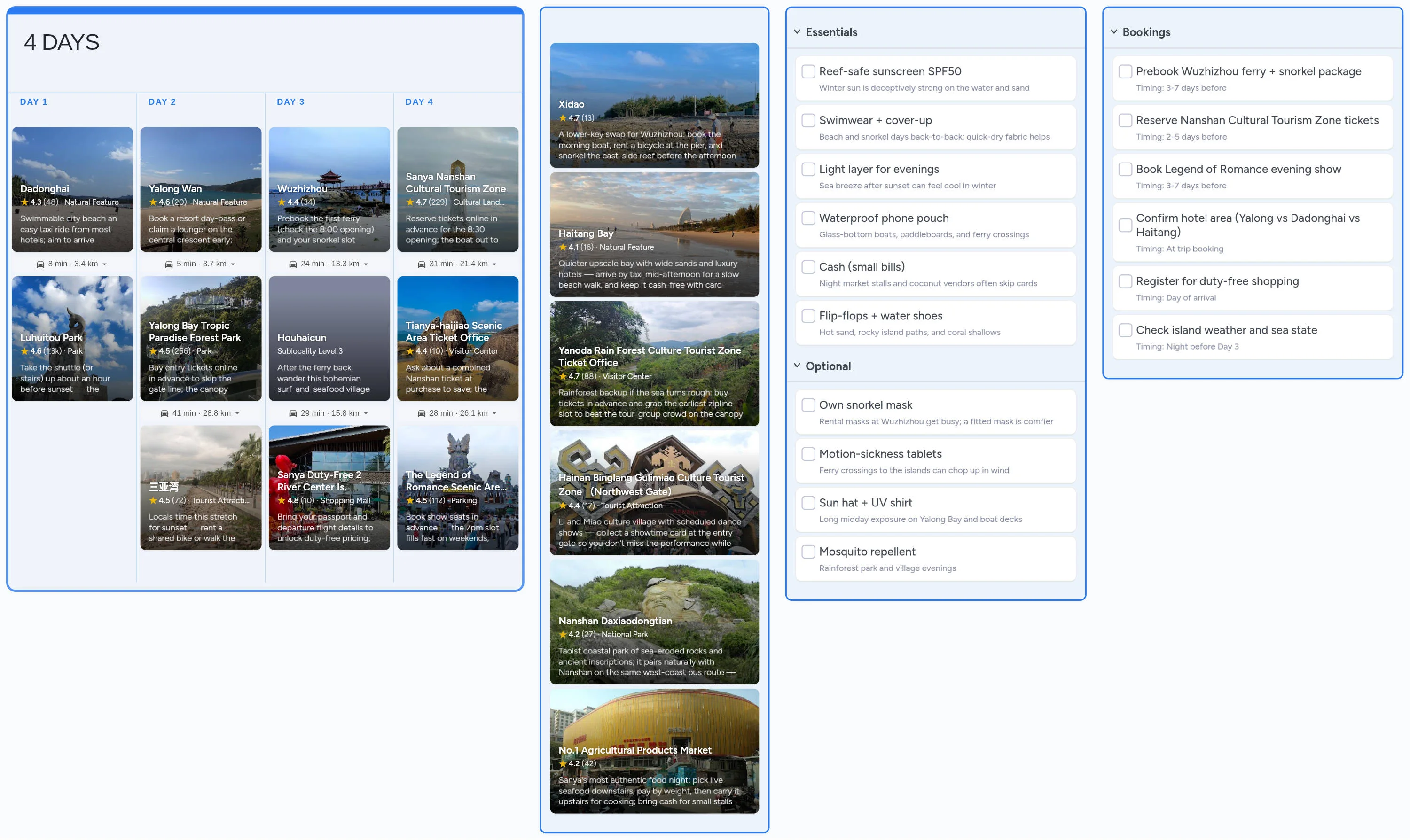Check Swimwear + cover-up item
1410x840 pixels.
(x=808, y=120)
